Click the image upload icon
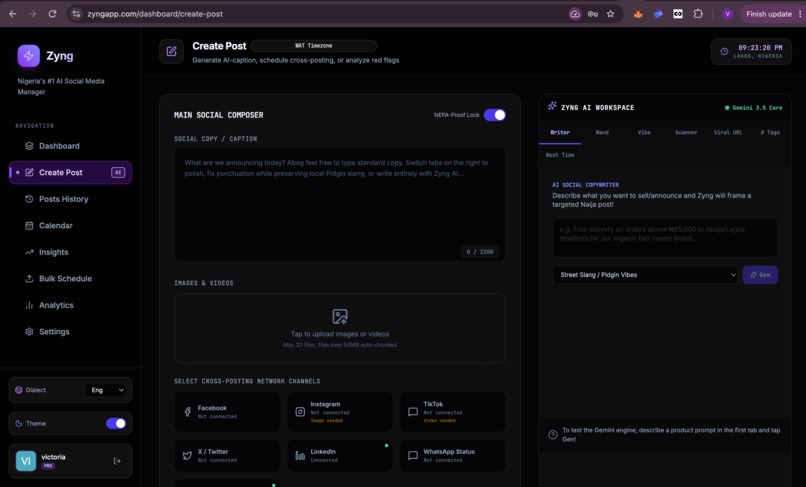The height and width of the screenshot is (487, 806). [340, 316]
